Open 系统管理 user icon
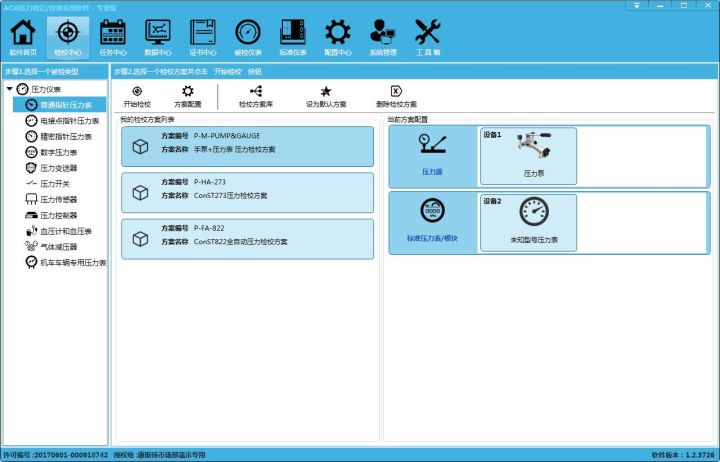Screen dimensions: 720x462 [383, 36]
